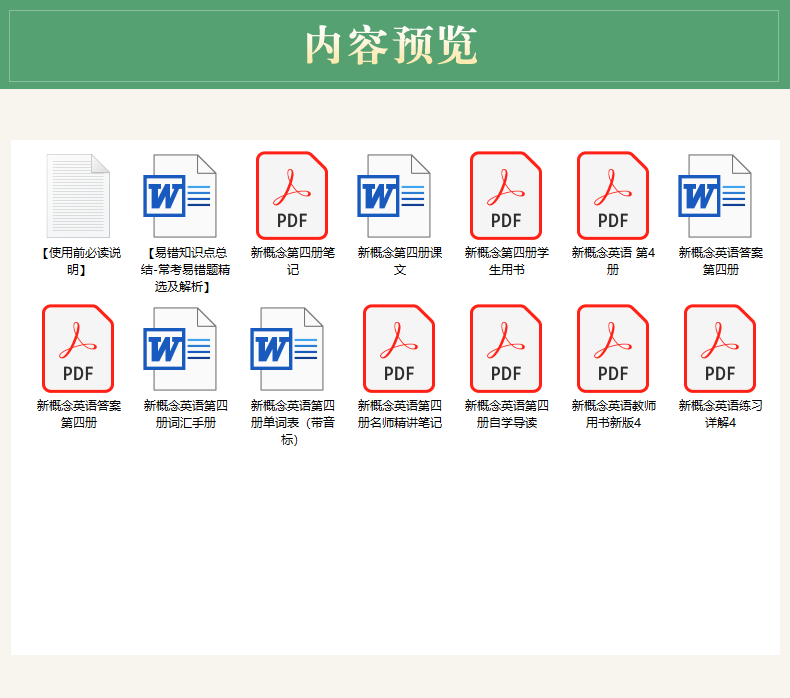The width and height of the screenshot is (790, 698).
Task: Select the label 新概念第四册笔记
Action: 293,261
